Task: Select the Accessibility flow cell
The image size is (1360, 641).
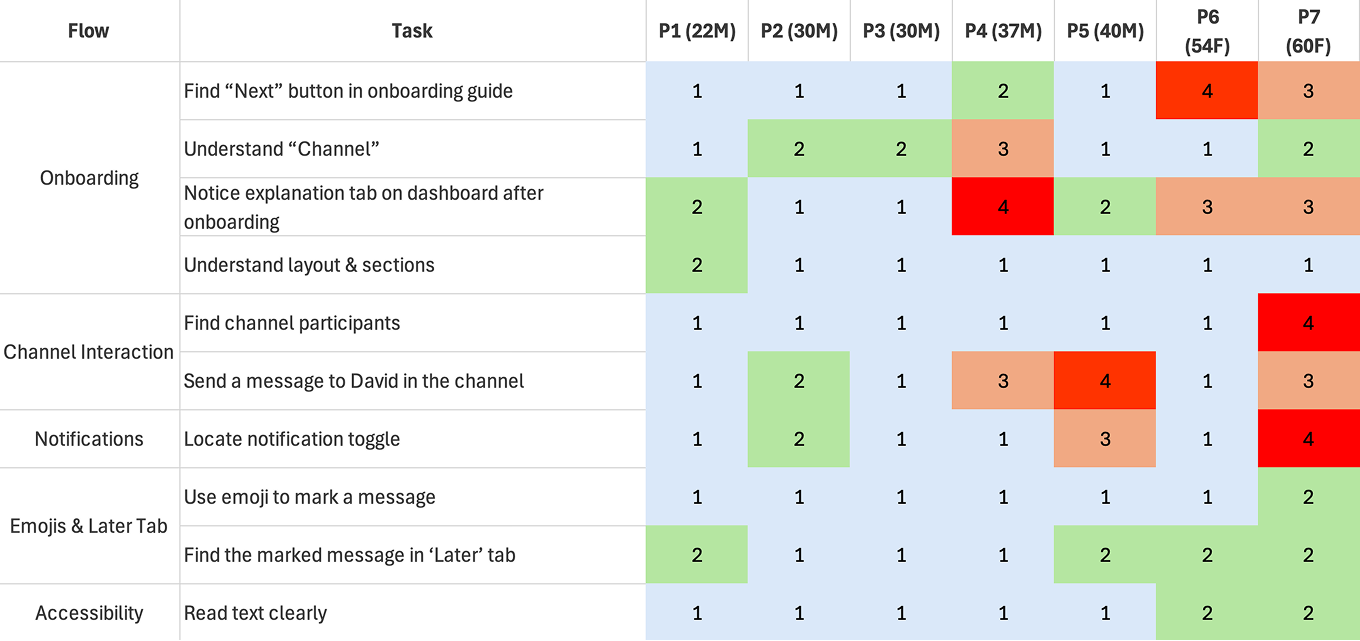Action: (89, 613)
